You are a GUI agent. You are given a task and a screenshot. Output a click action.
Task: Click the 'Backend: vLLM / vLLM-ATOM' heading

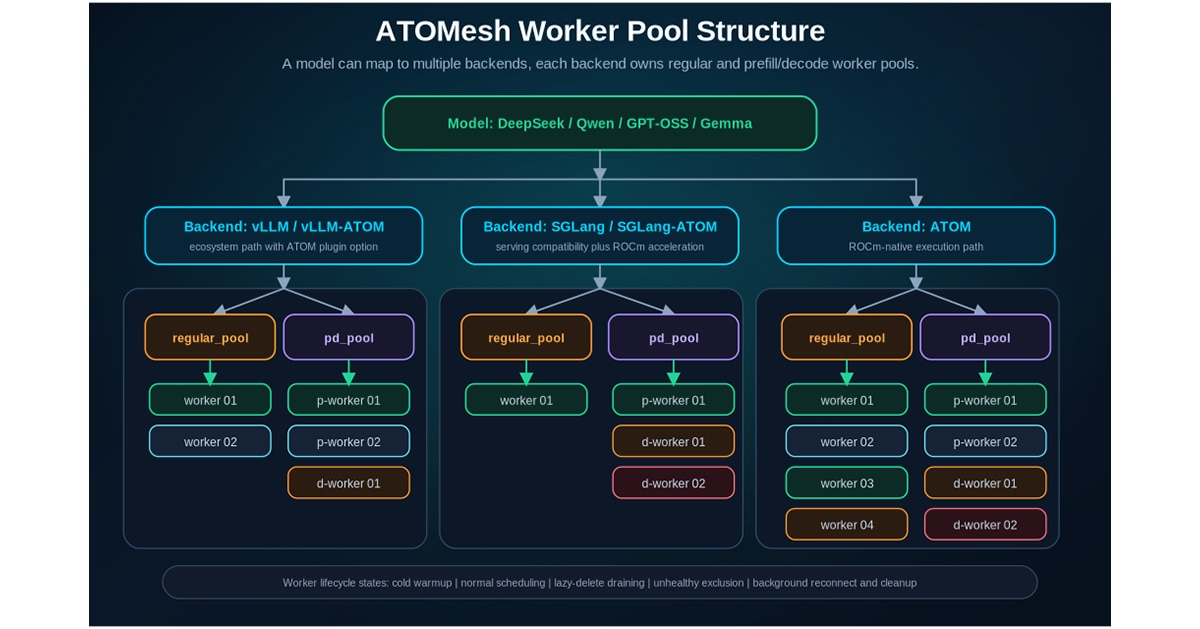click(284, 227)
